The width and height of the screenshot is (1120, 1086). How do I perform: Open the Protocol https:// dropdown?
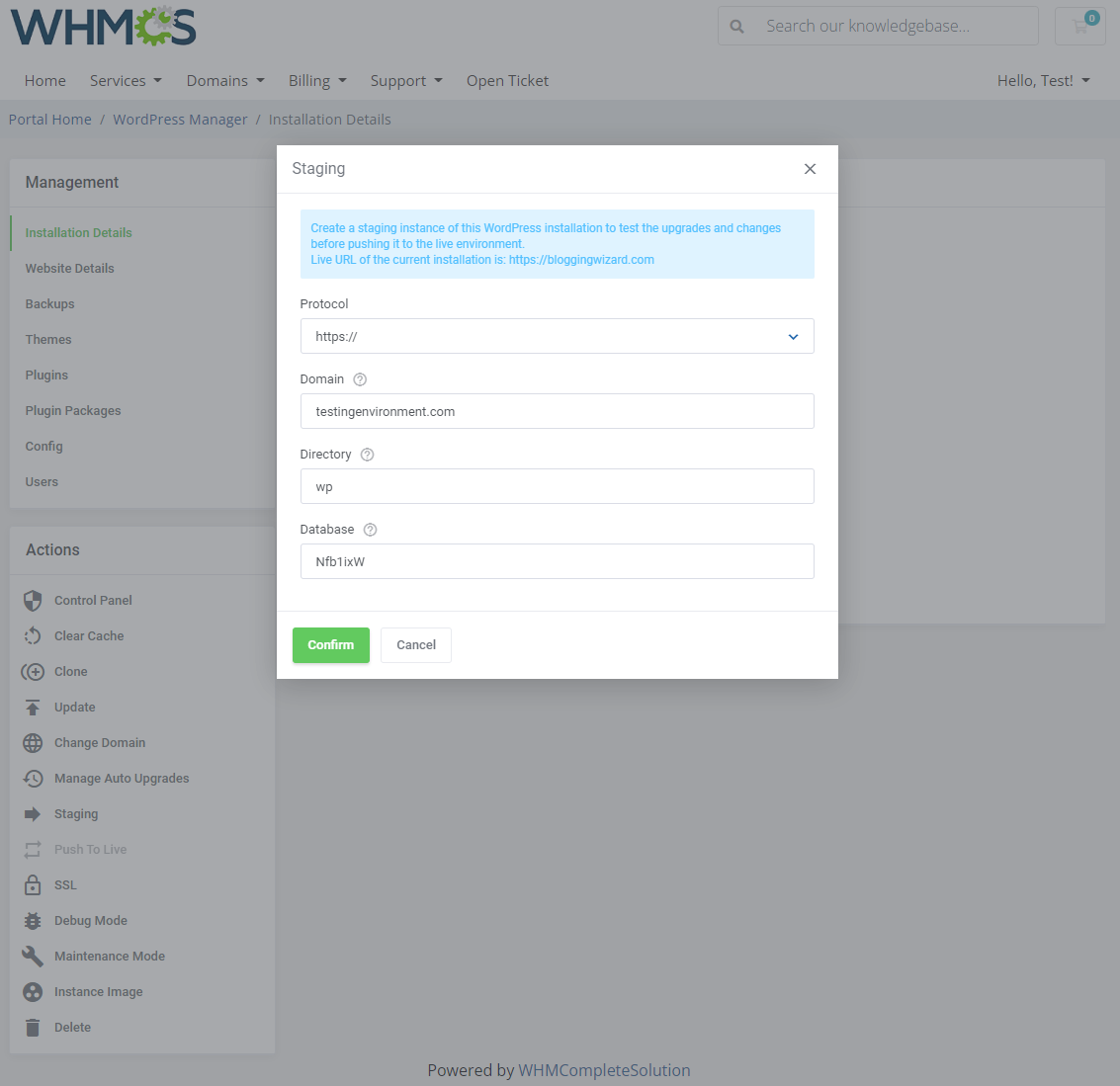[558, 336]
